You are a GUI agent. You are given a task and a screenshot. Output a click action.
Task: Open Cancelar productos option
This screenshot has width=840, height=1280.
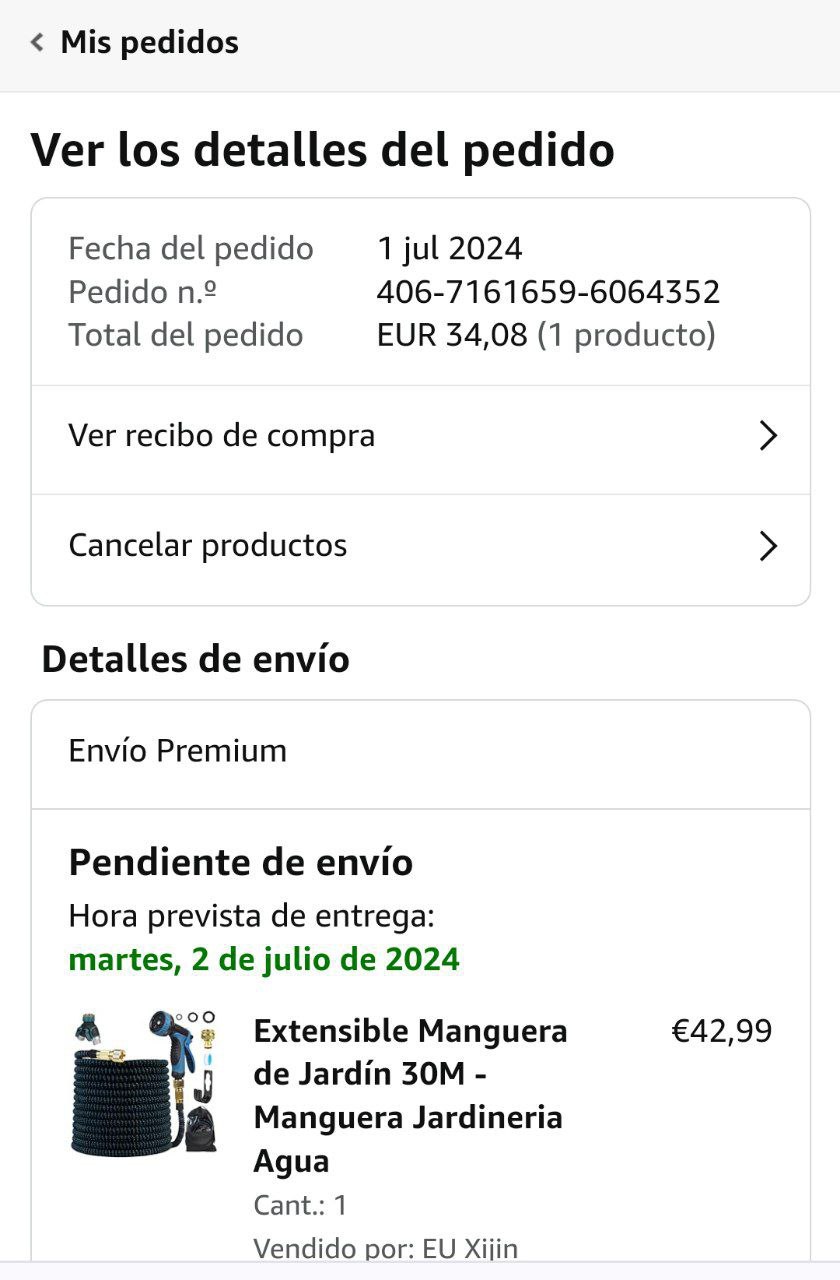[208, 546]
